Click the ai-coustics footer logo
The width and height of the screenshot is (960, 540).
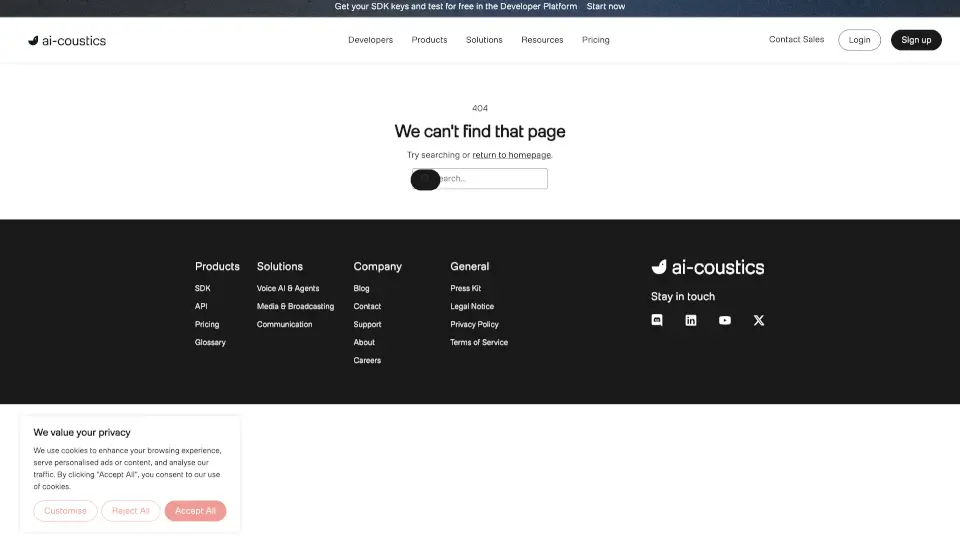tap(708, 267)
